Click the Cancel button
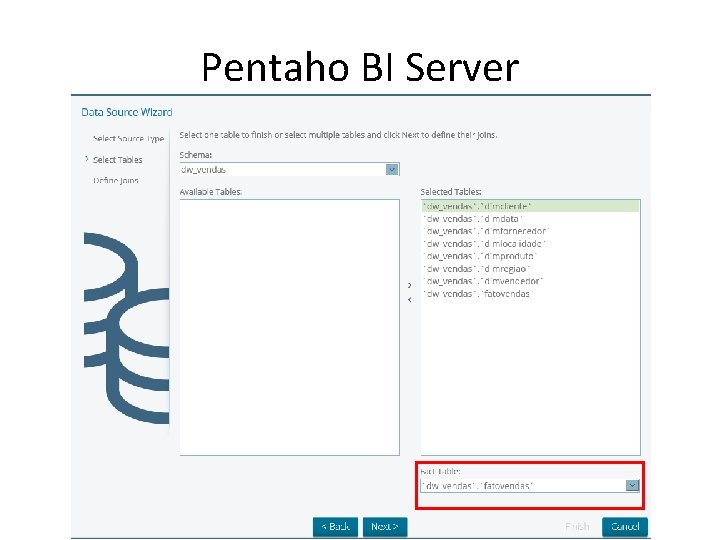 [x=625, y=527]
